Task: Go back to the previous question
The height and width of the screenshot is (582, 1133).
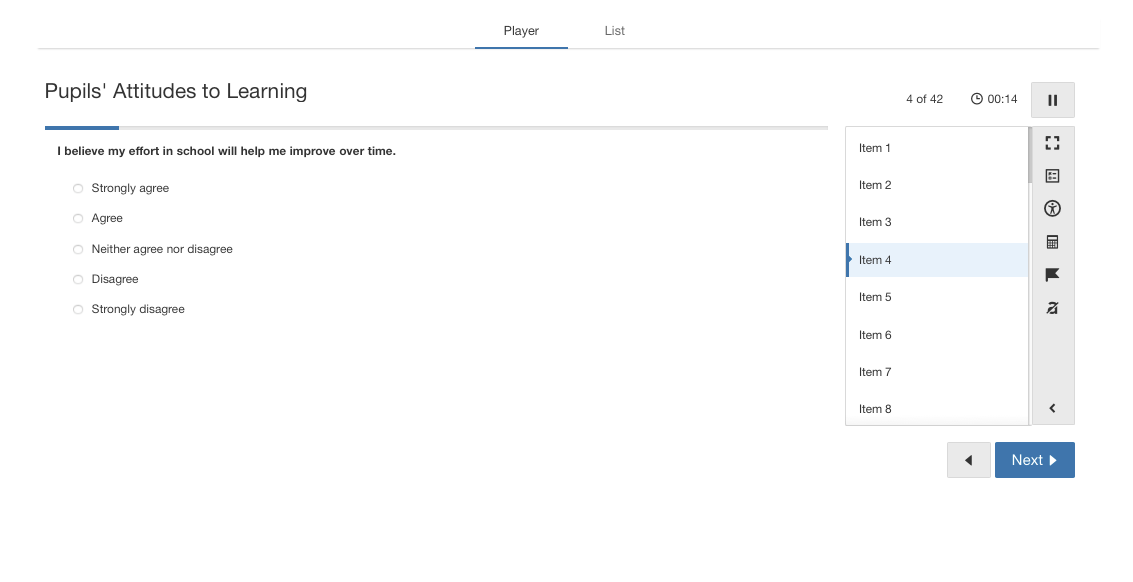Action: (x=968, y=460)
